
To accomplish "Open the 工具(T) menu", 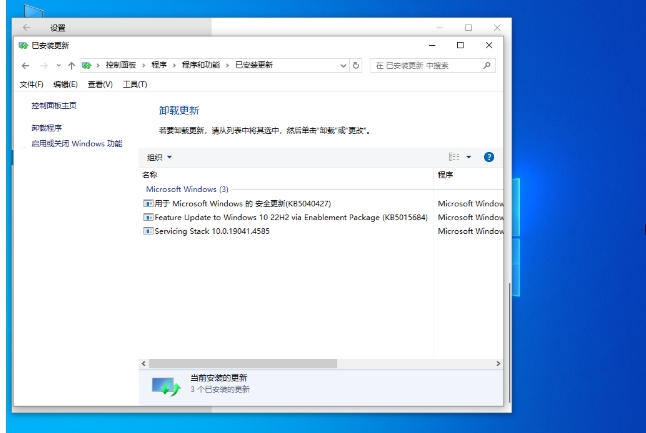I will (134, 84).
